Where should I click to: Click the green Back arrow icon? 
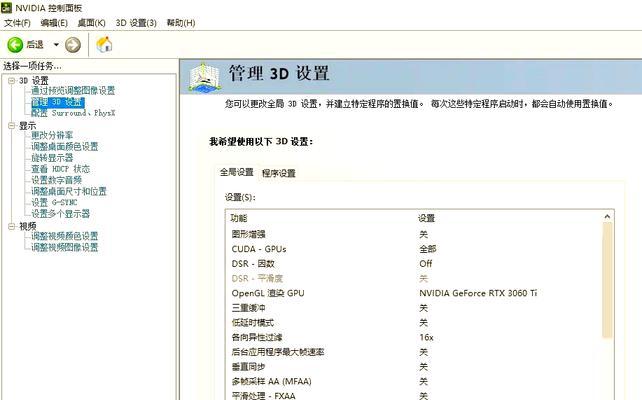click(15, 45)
